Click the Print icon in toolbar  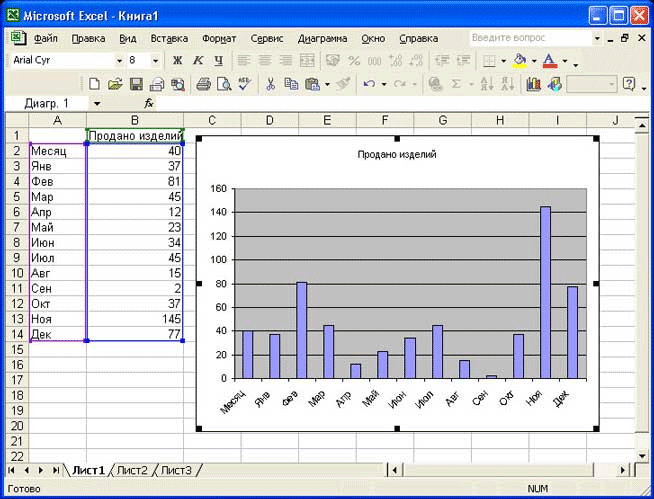coord(203,85)
